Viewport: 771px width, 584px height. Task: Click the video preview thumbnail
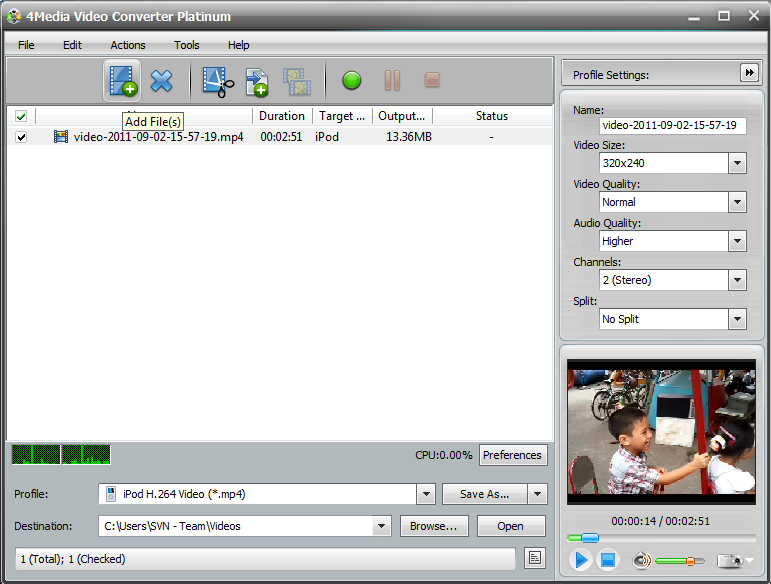pyautogui.click(x=661, y=432)
